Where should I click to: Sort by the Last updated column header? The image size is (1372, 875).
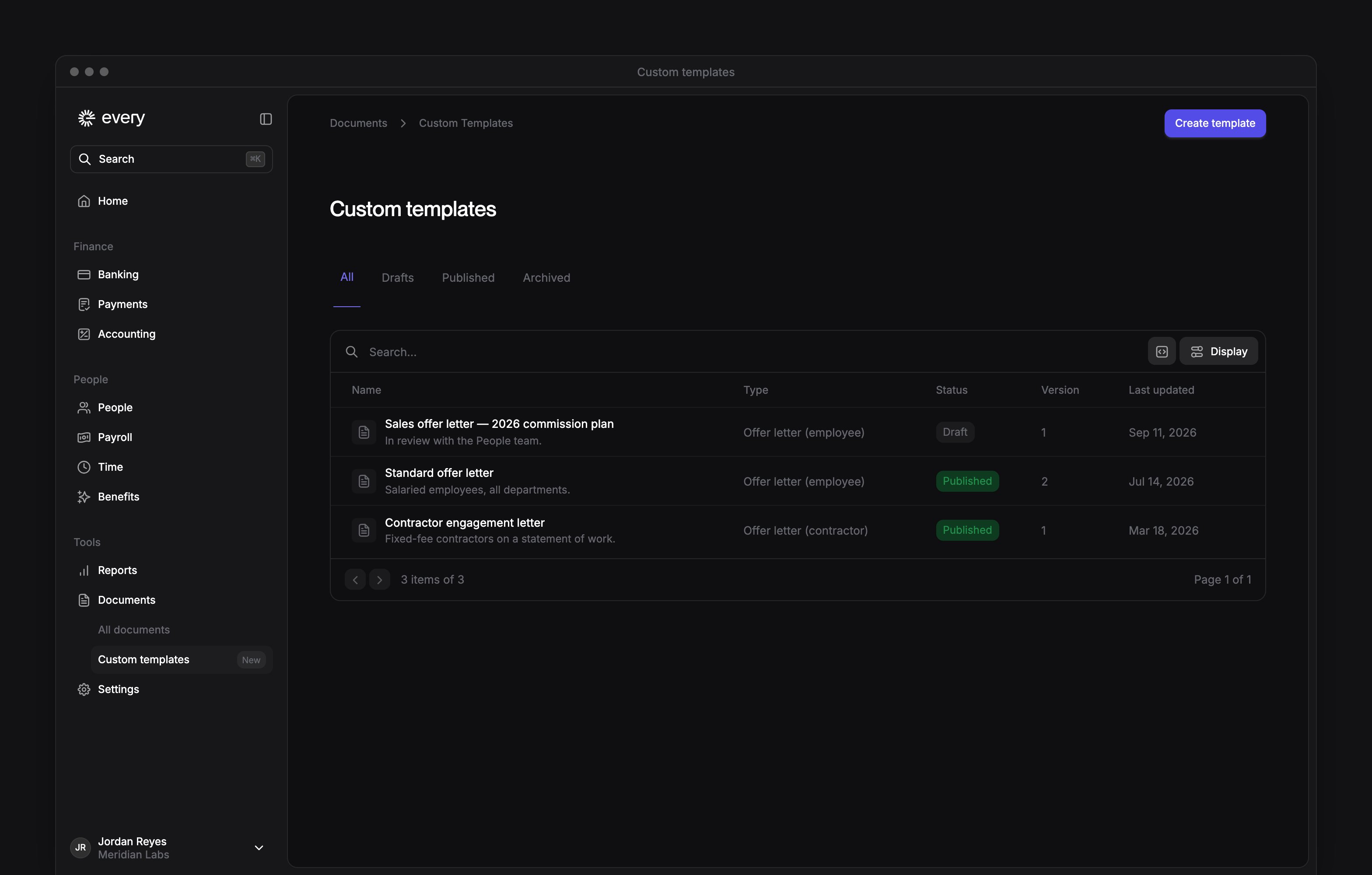pyautogui.click(x=1161, y=390)
